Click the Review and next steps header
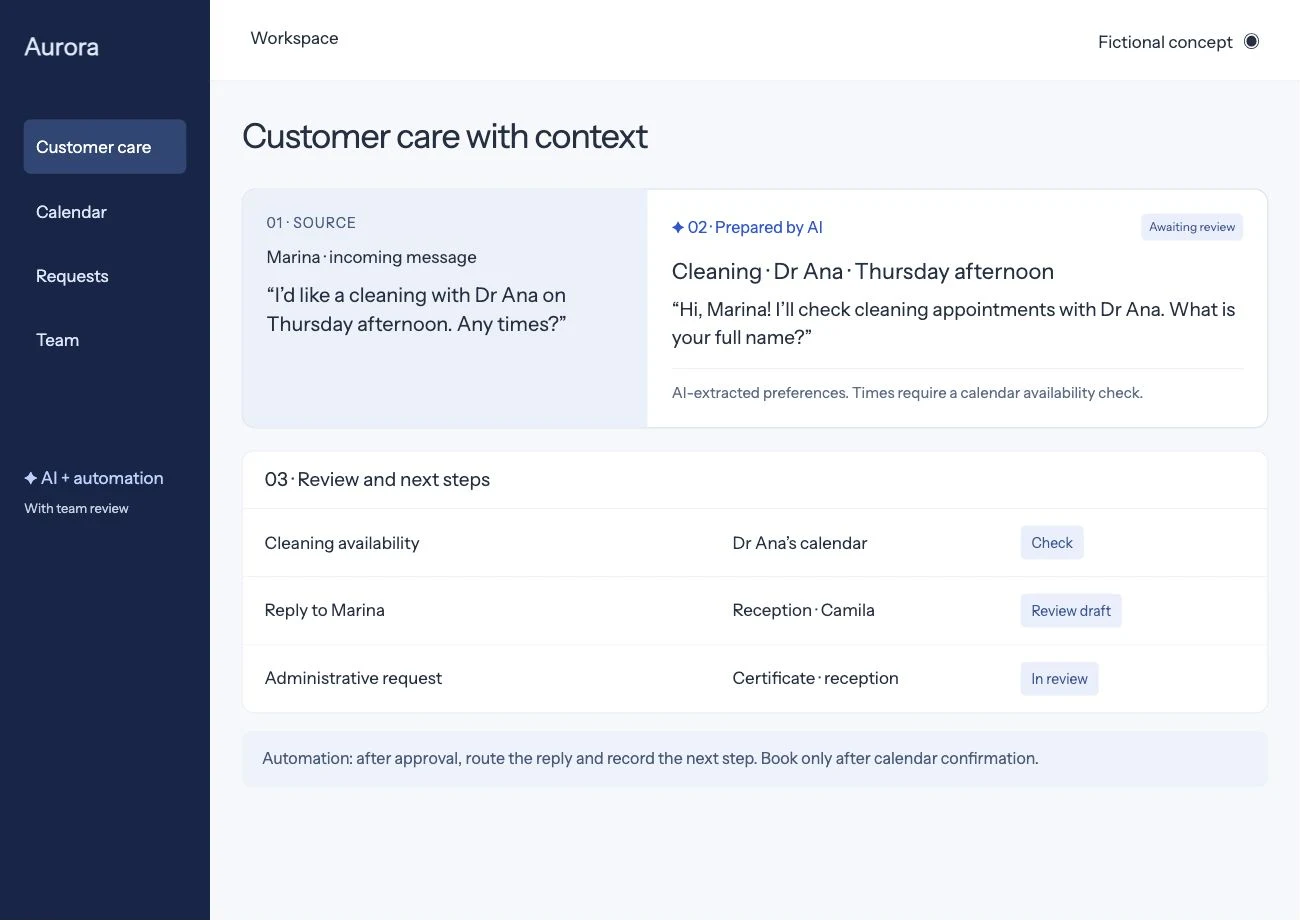Screen dimensions: 1300x920 click(377, 480)
